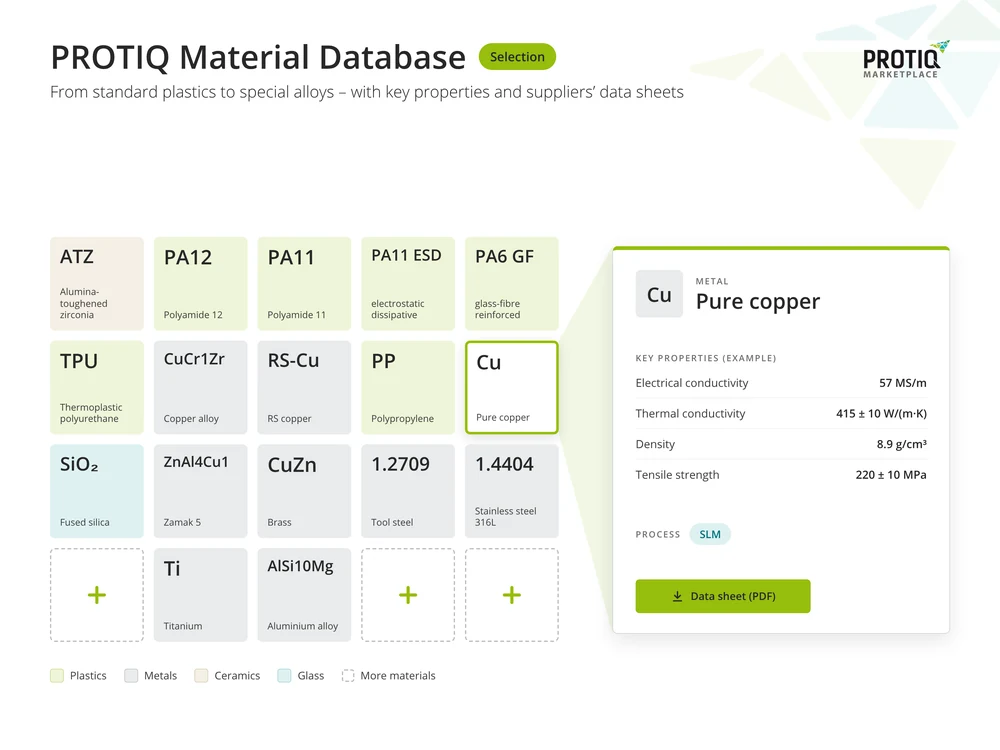Click the PROTIQ Marketplace logo
1000x750 pixels.
(x=905, y=60)
